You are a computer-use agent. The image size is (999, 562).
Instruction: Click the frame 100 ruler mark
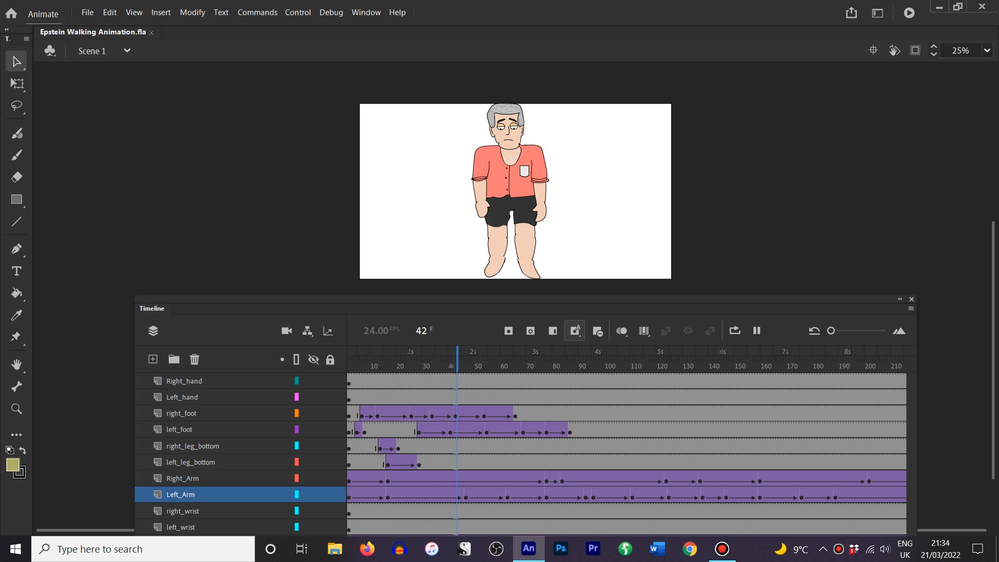(610, 366)
